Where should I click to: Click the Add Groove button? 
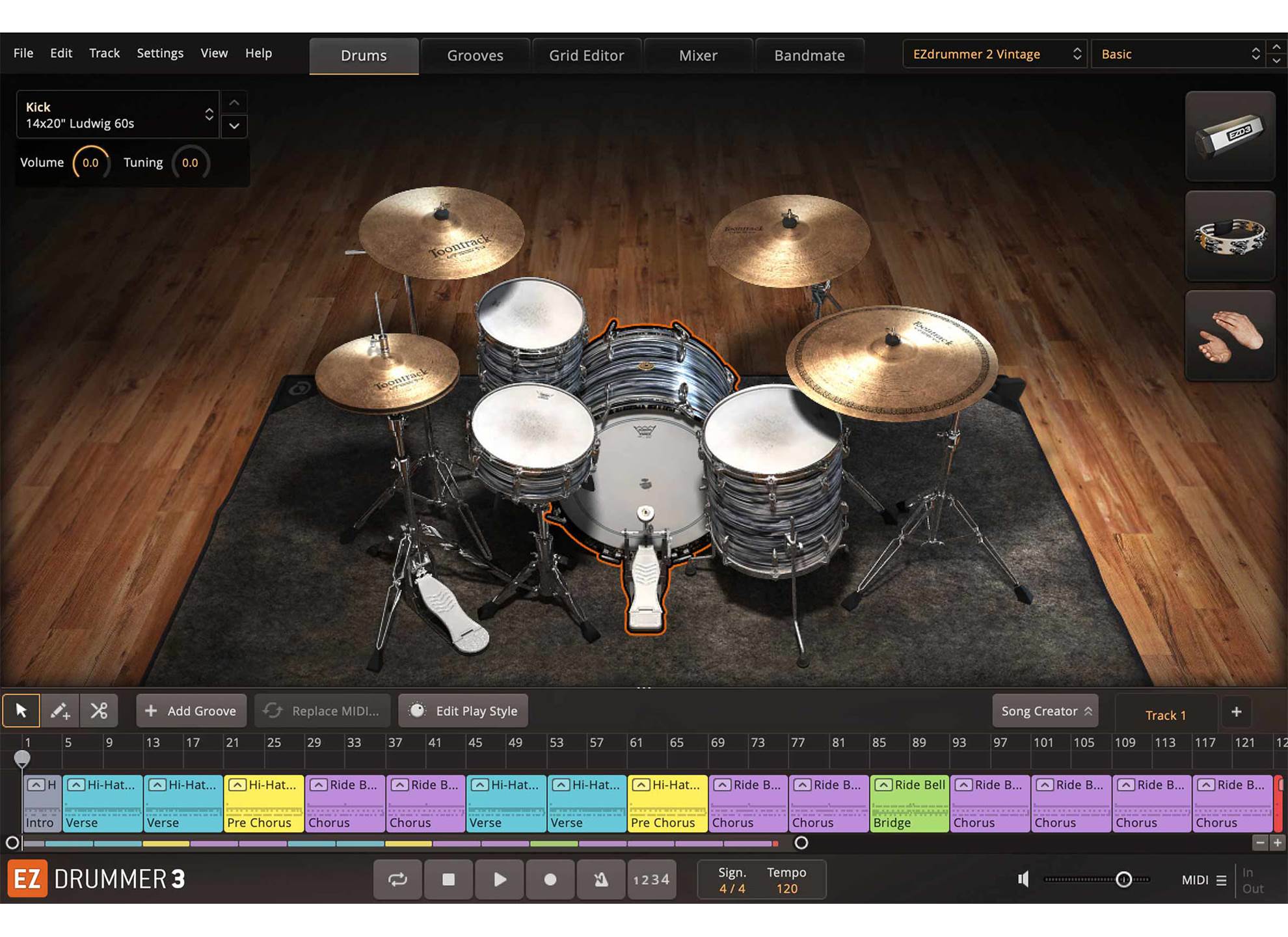click(191, 711)
